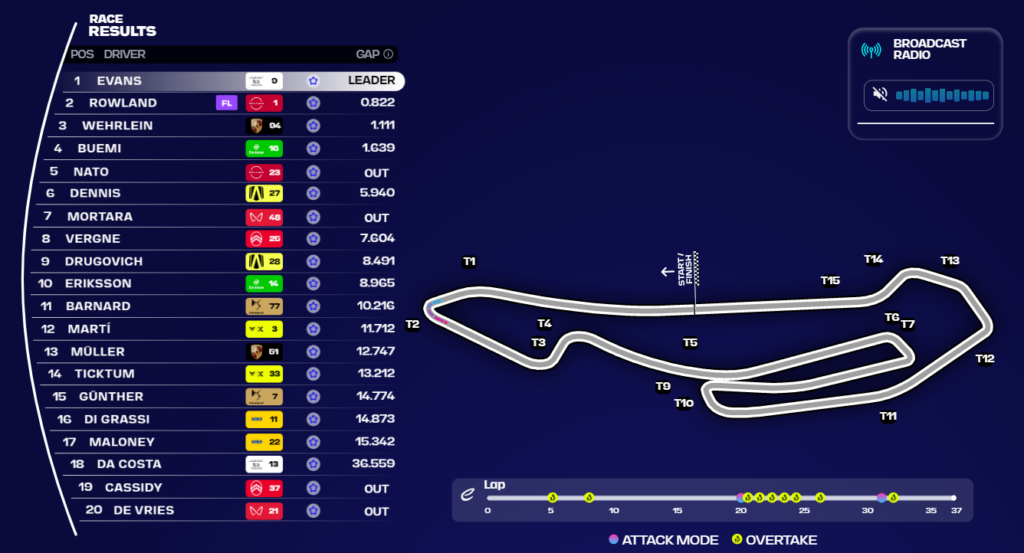The image size is (1024, 553).
Task: Toggle the star icon for Wehrlein
Action: 313,126
